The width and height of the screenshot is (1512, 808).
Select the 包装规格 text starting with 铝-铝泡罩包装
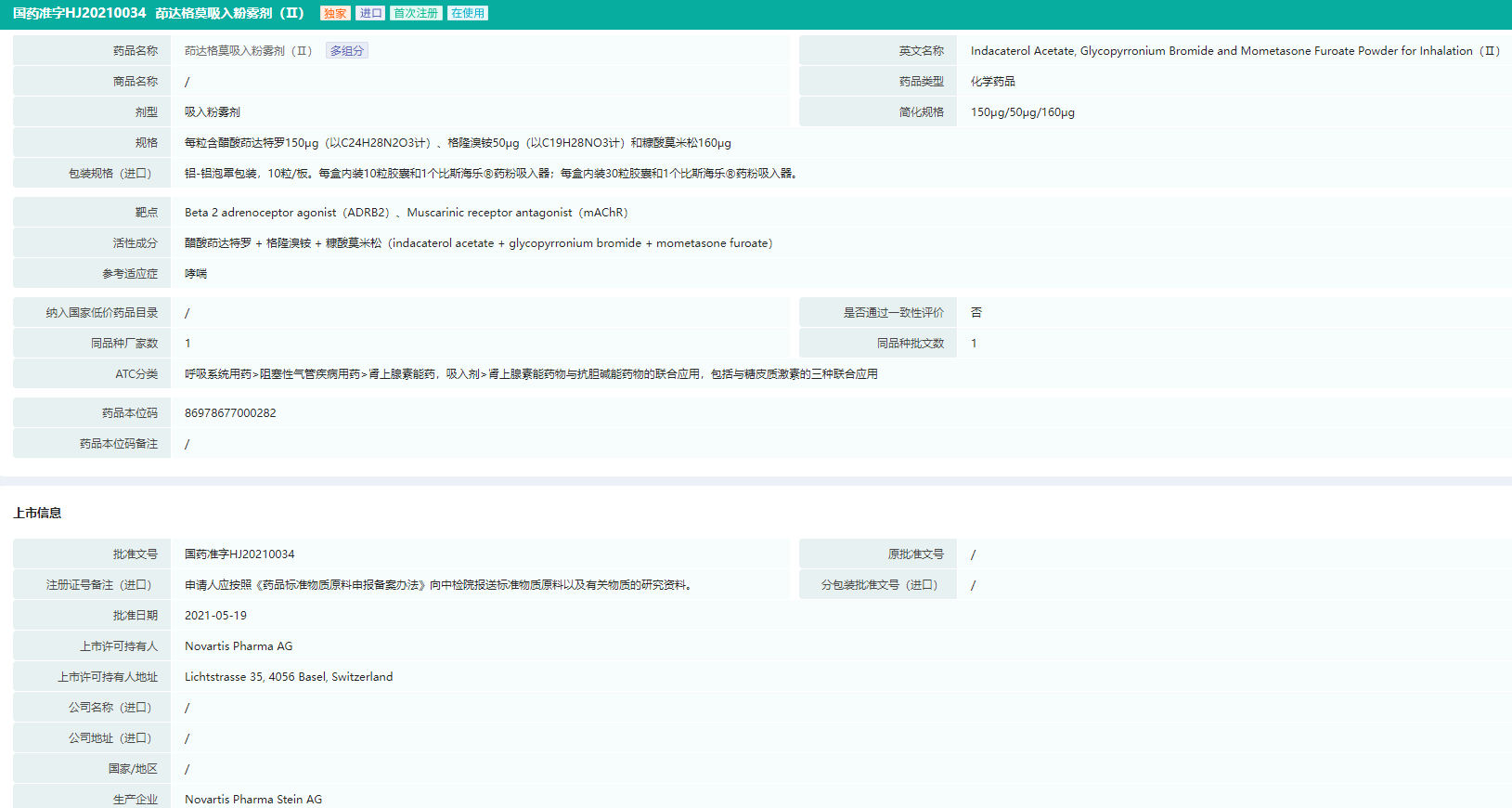click(x=492, y=174)
